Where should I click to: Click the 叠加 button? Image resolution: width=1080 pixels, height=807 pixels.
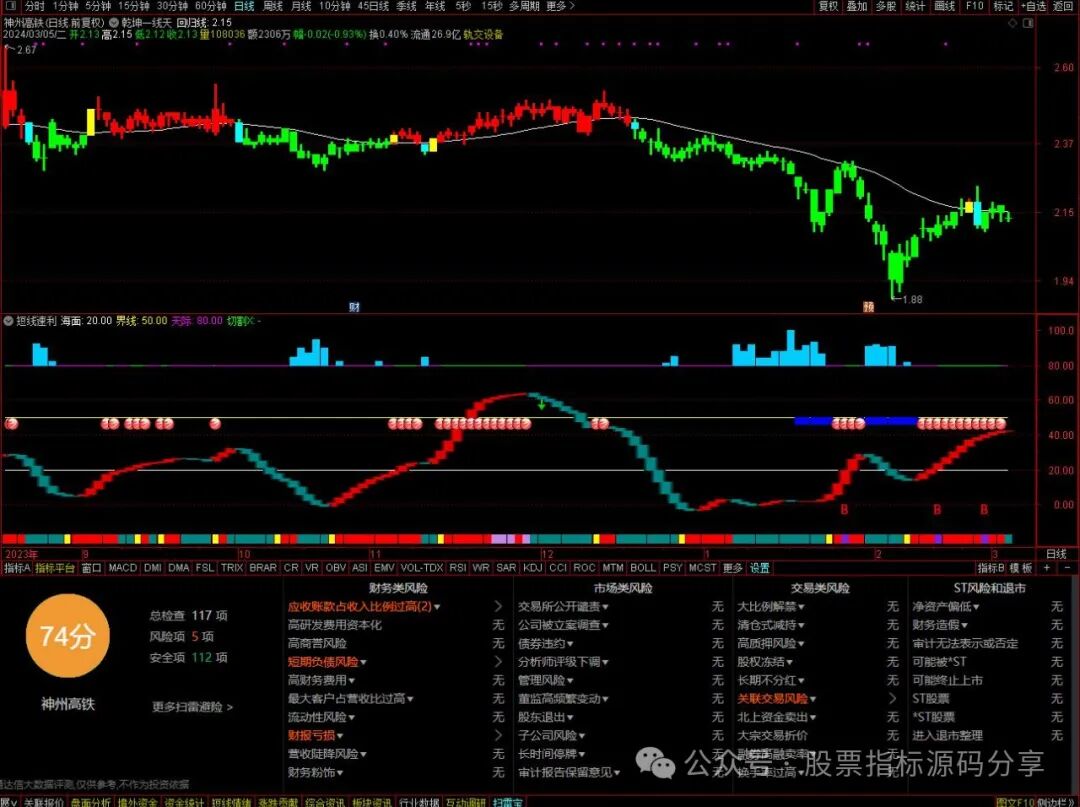[x=857, y=6]
